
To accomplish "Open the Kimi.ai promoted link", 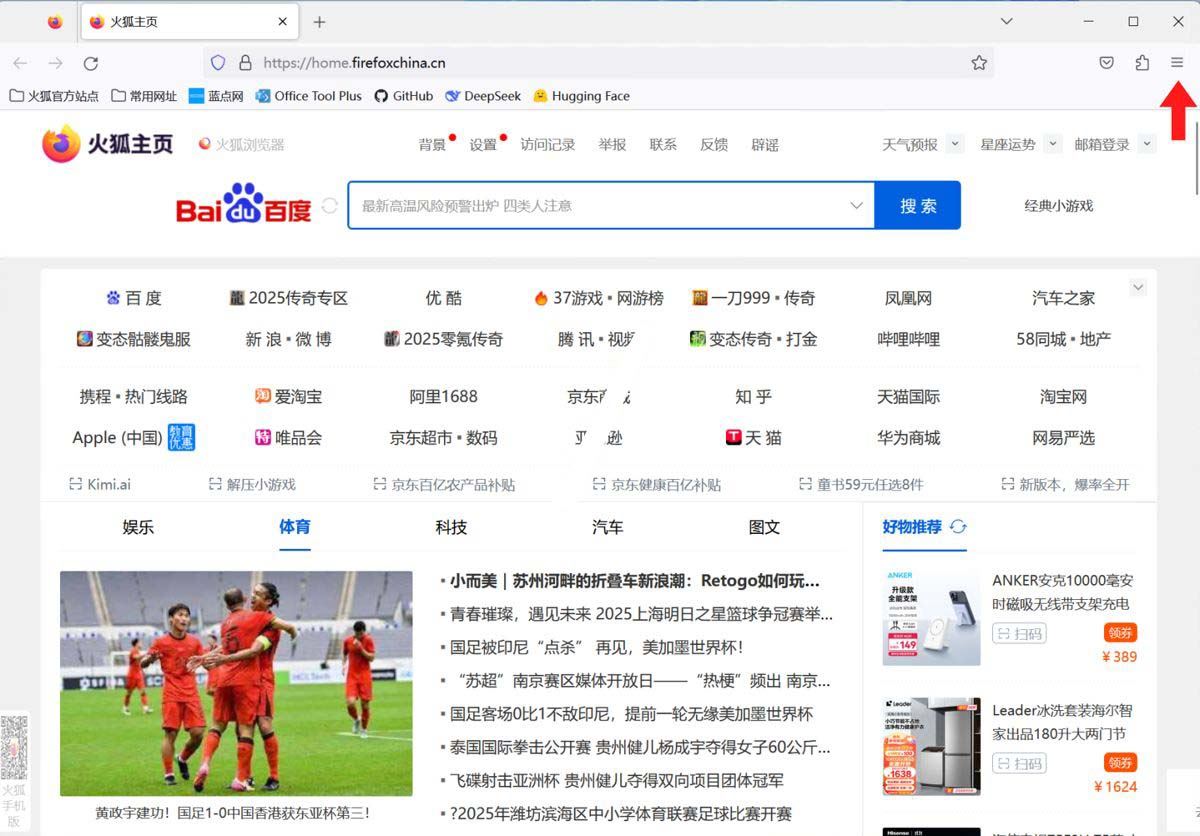I will click(100, 484).
